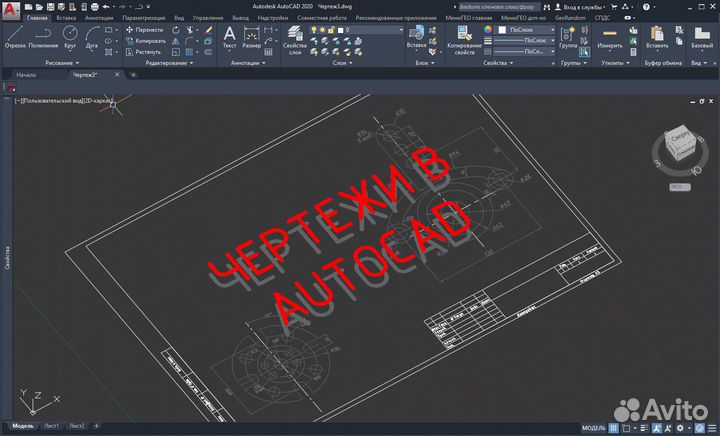720x436 pixels.
Task: Toggle annotation visibility in status bar
Action: pyautogui.click(x=657, y=428)
